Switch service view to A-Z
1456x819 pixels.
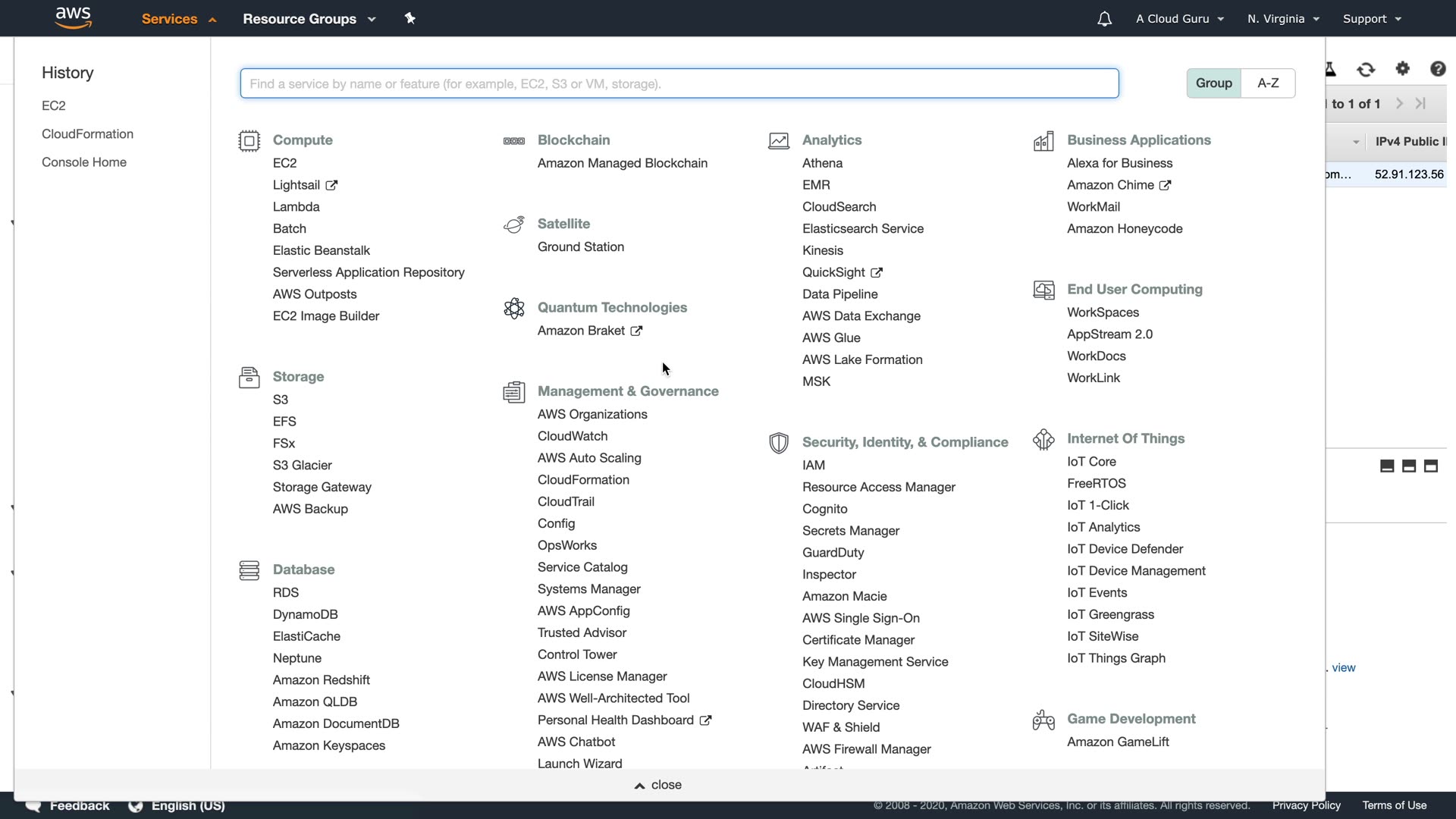coord(1268,83)
